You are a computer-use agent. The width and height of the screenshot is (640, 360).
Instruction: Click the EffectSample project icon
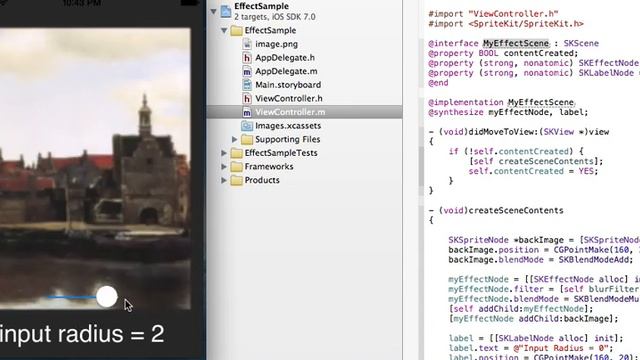point(226,11)
